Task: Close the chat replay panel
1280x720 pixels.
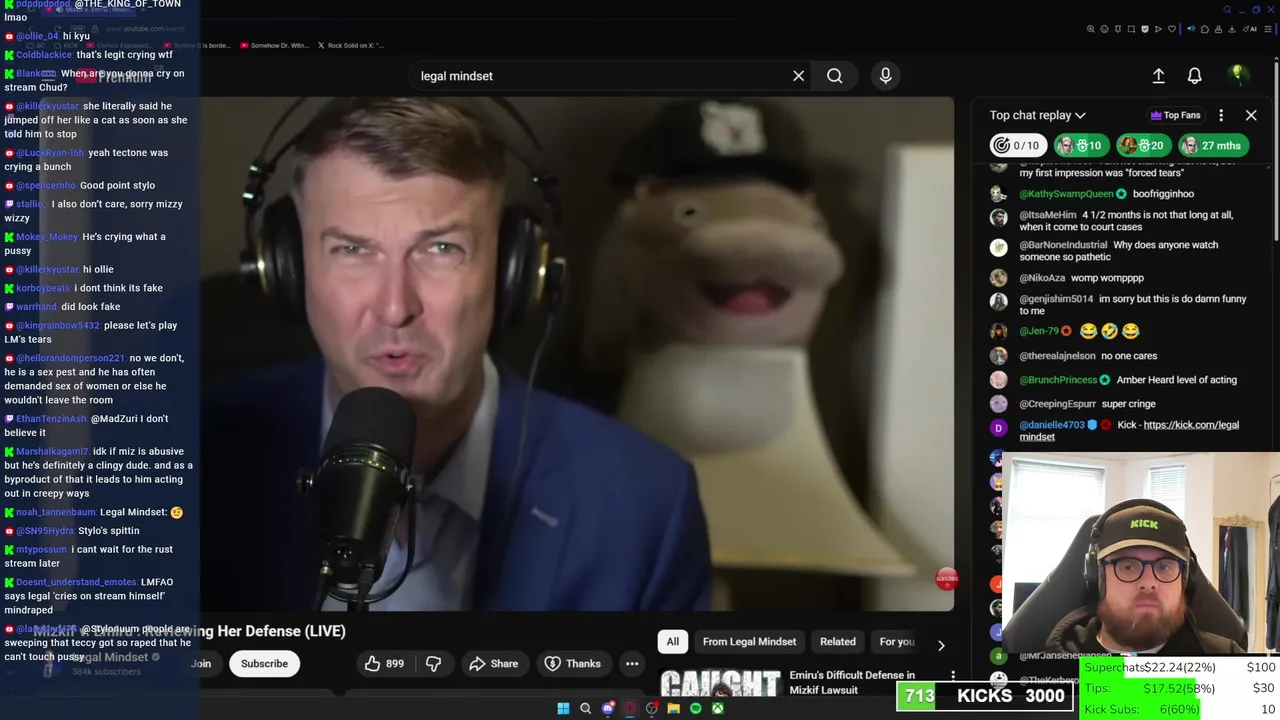Action: tap(1251, 115)
